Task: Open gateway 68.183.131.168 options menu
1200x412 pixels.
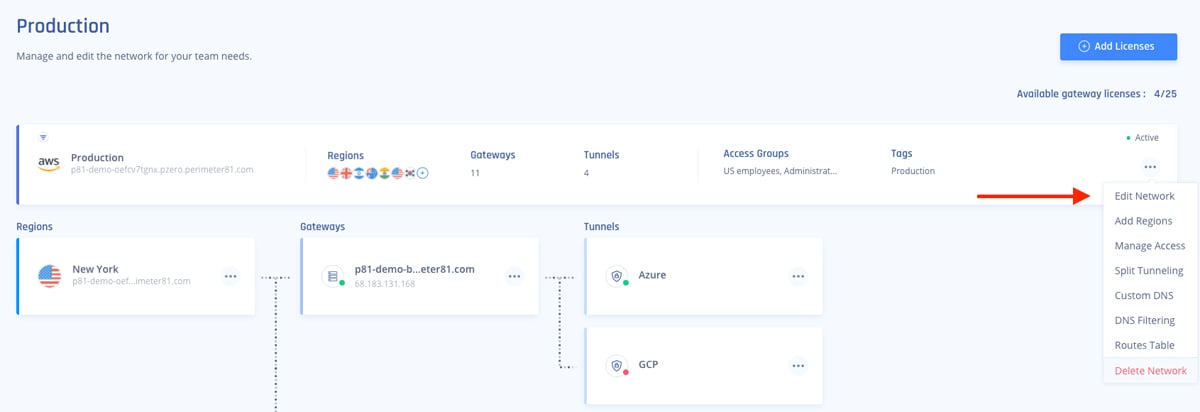Action: coord(514,276)
